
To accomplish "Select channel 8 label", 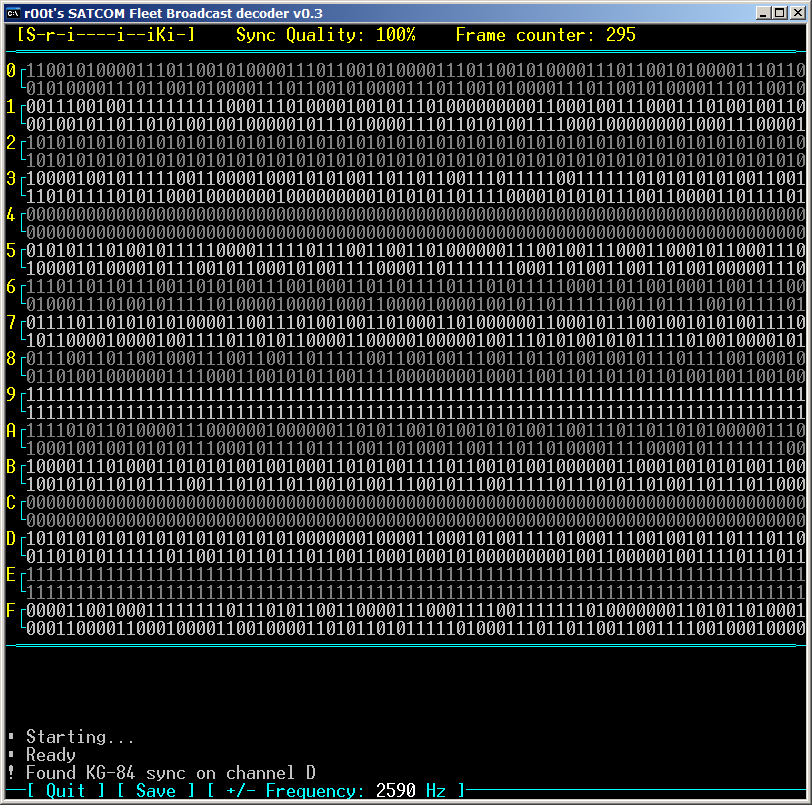I will (11, 358).
